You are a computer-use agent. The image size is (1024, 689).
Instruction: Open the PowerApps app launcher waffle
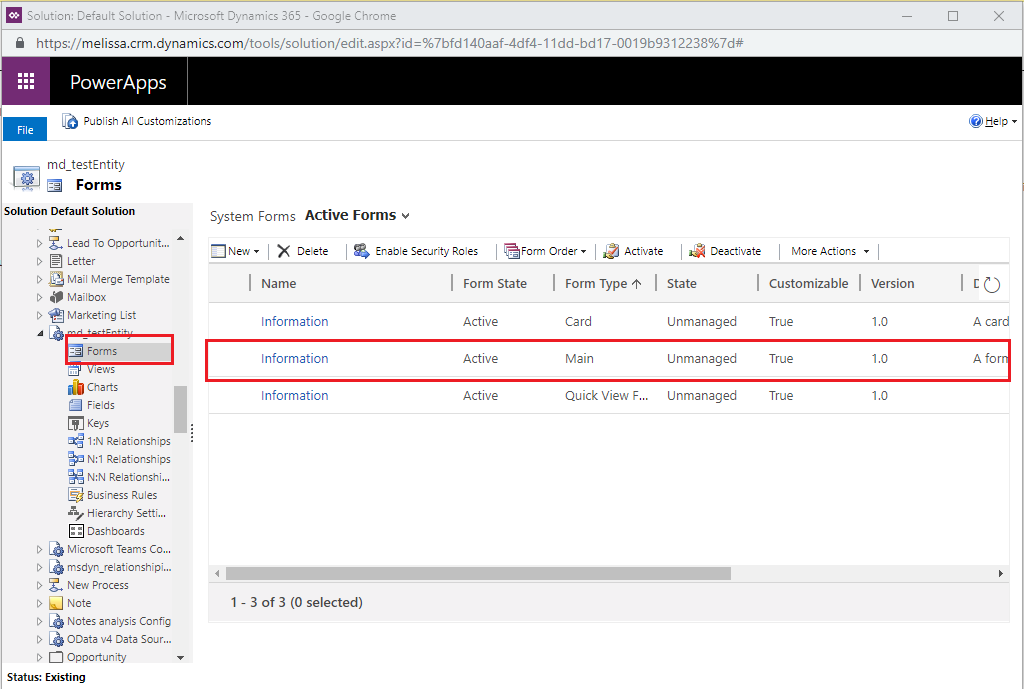point(26,81)
